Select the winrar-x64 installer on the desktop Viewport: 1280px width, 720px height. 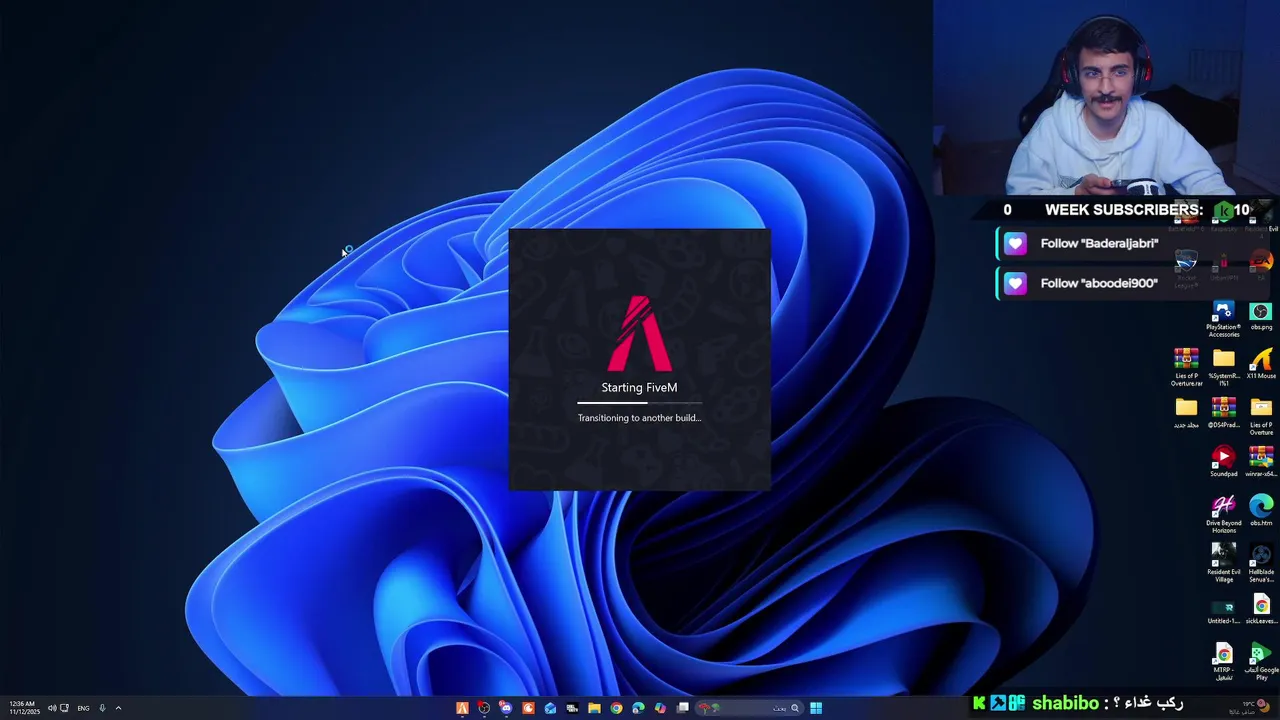[1261, 462]
